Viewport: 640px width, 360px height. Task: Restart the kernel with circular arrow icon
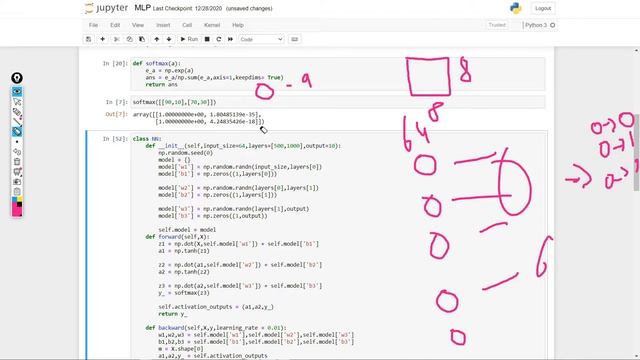(219, 39)
